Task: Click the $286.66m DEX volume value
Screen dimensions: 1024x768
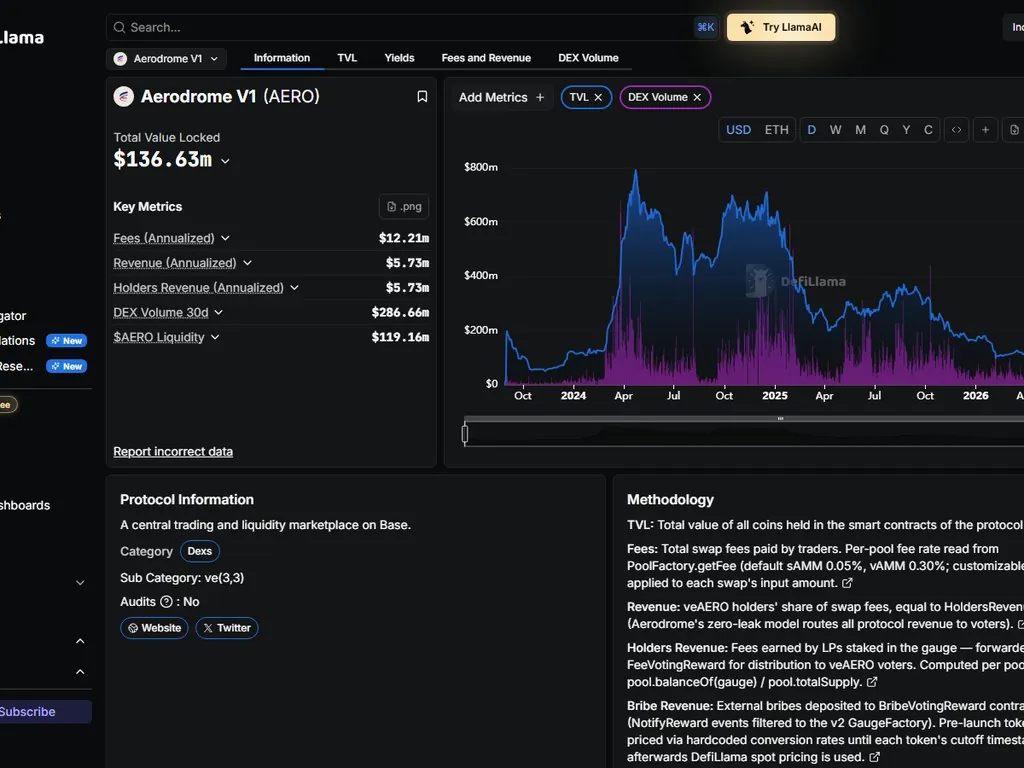Action: [x=400, y=313]
